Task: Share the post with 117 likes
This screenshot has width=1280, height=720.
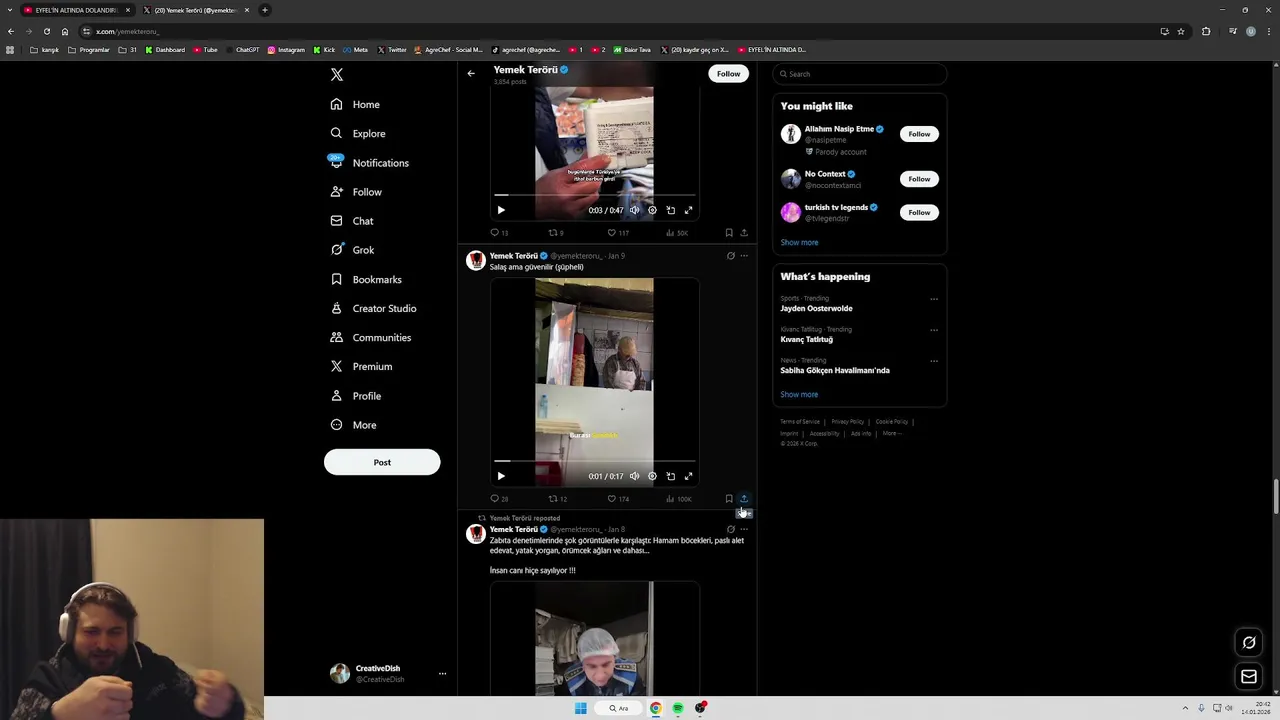Action: tap(744, 233)
